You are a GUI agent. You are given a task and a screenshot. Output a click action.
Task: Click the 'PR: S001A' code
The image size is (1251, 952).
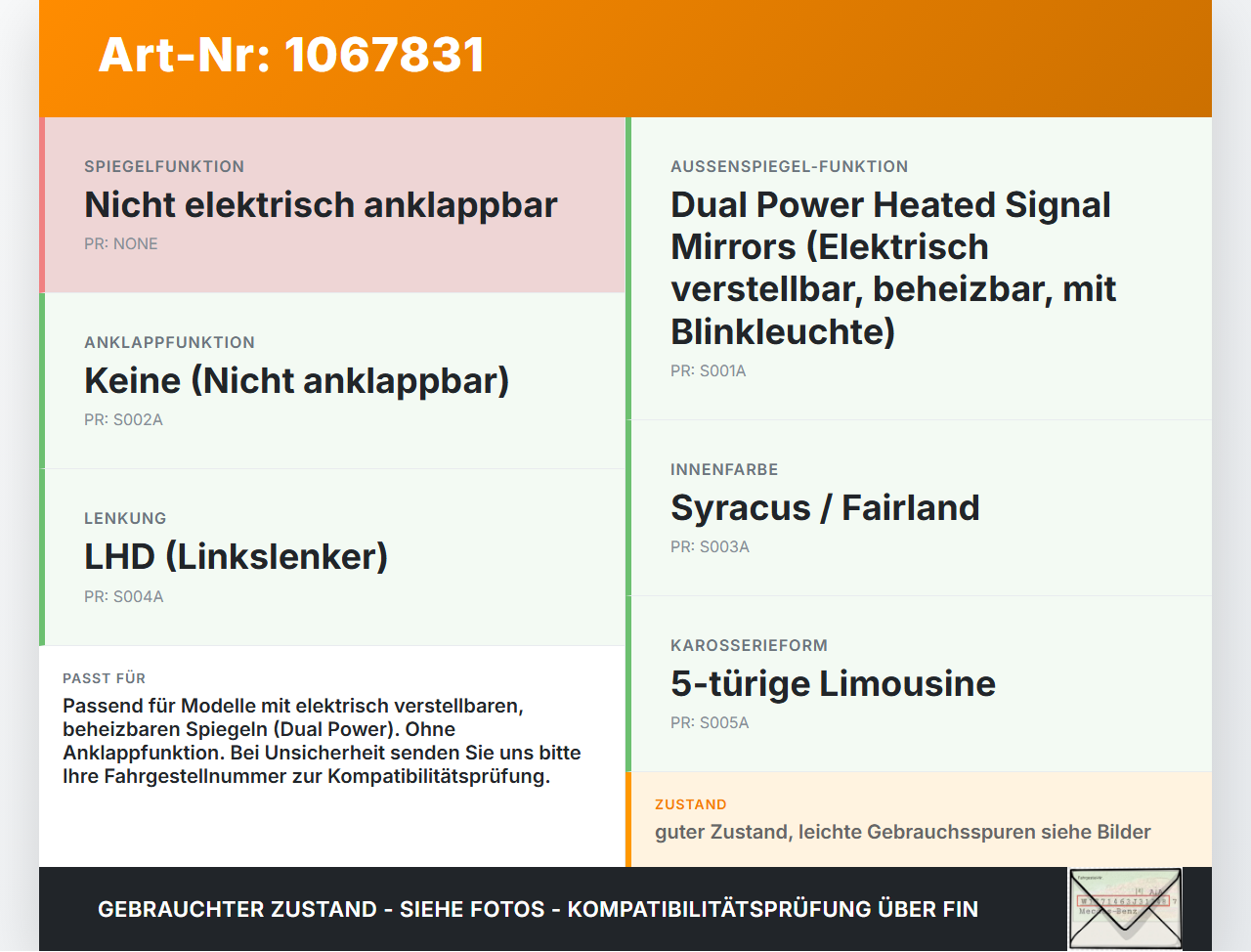click(709, 371)
